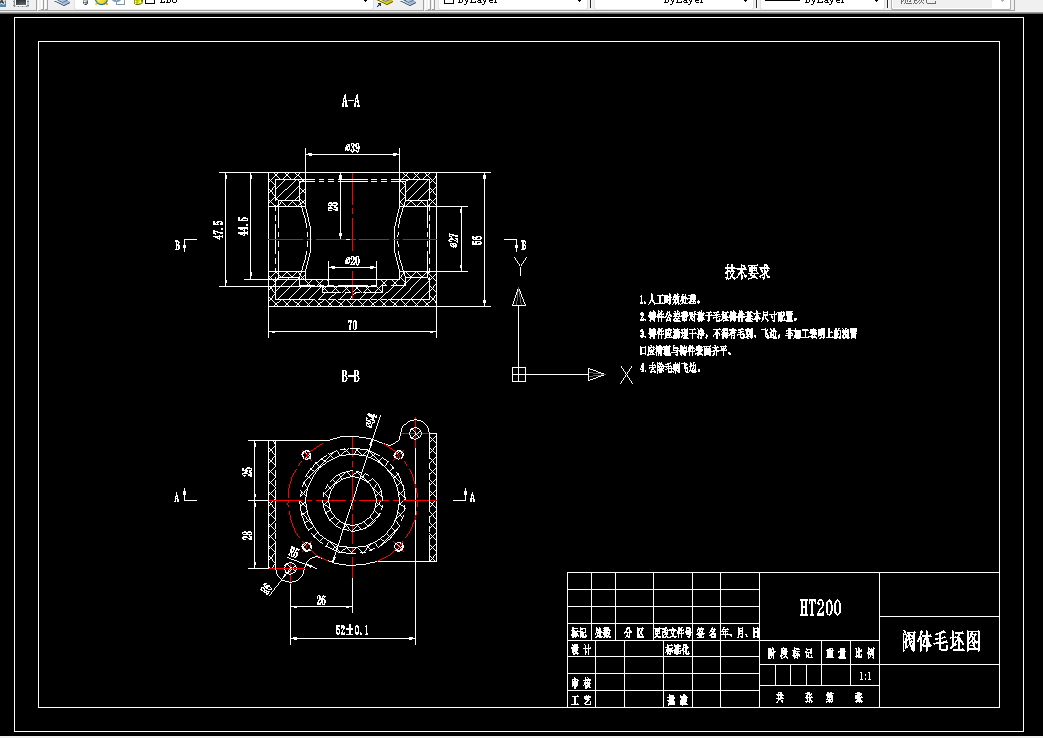Viewport: 1043px width, 738px height.
Task: Pick the 47.5 vertical dimension text
Action: tap(218, 230)
